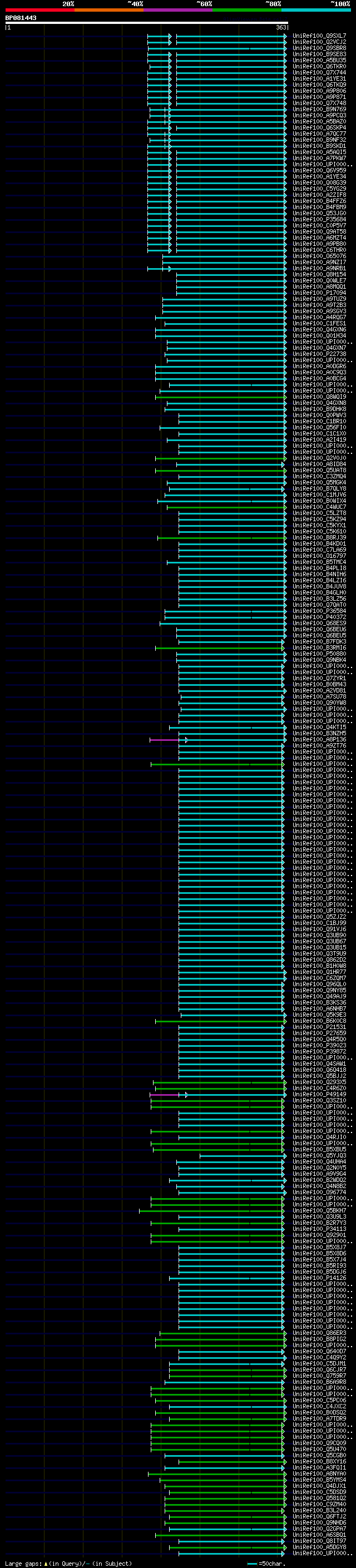
Task: Open hit UniRef100_A5BU35
Action: tap(319, 60)
